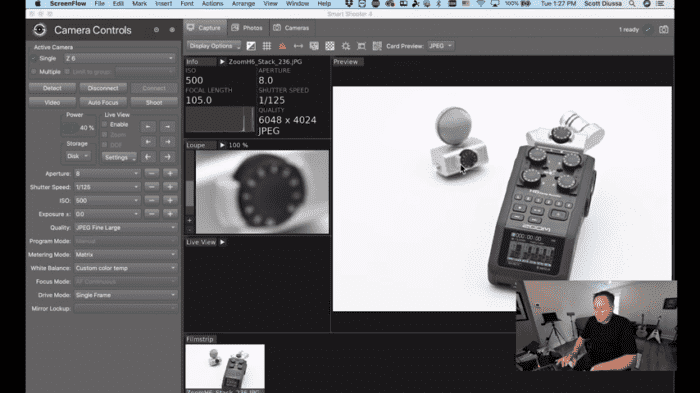Open the Metering Mode Matrix dropdown
The image size is (700, 393).
pyautogui.click(x=125, y=255)
